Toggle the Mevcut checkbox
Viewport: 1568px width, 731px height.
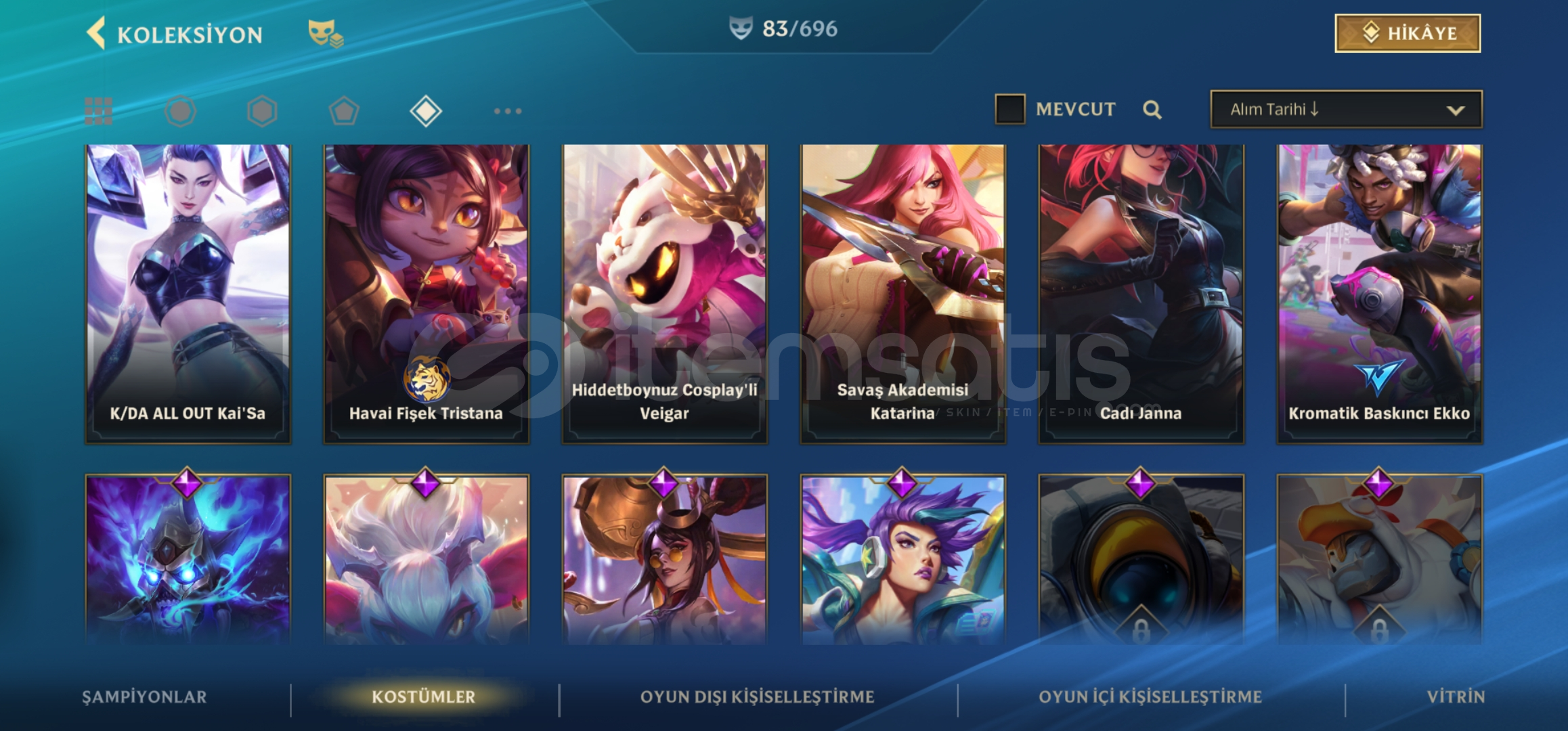click(x=1010, y=109)
